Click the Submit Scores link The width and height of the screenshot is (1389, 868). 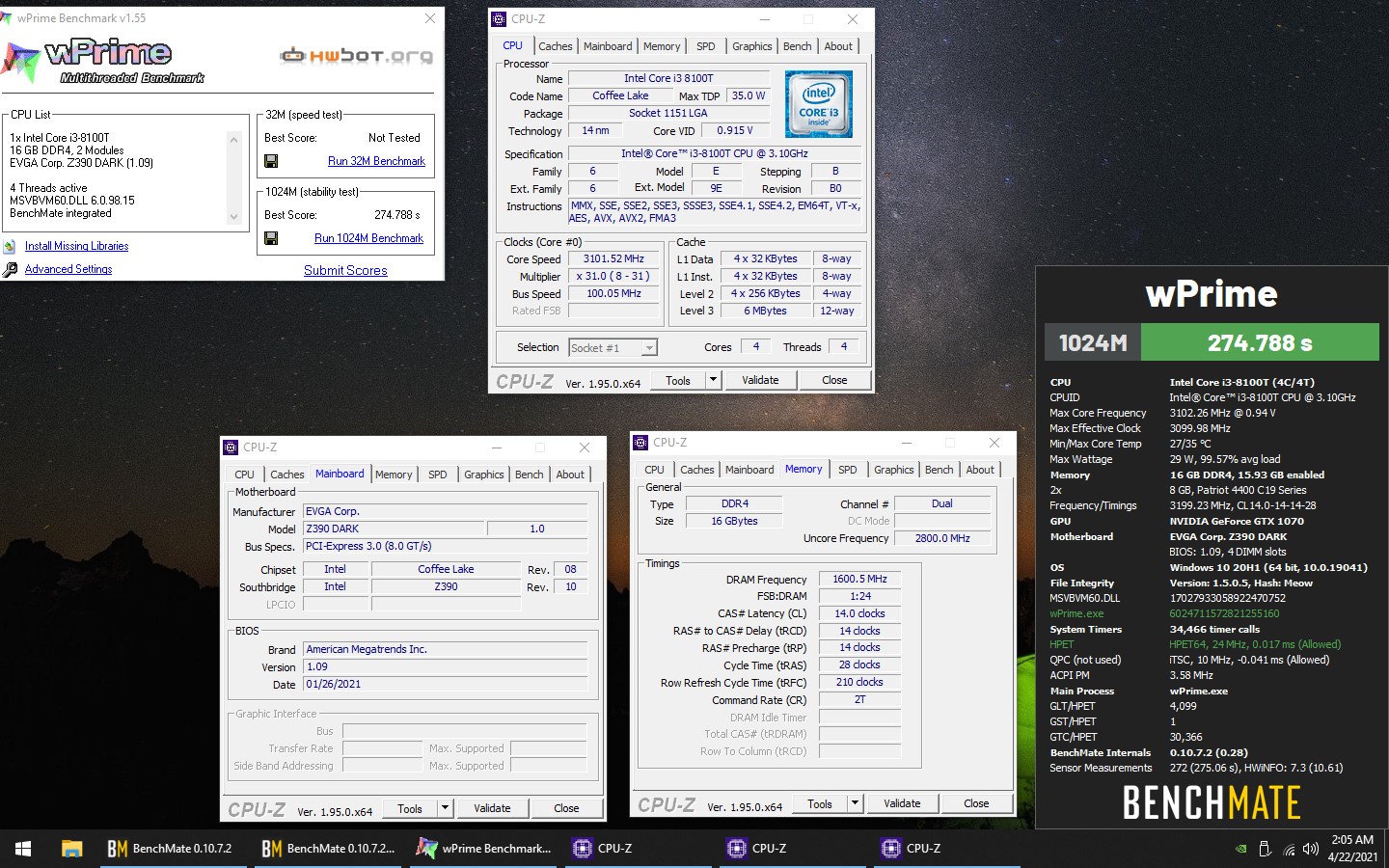[x=345, y=270]
